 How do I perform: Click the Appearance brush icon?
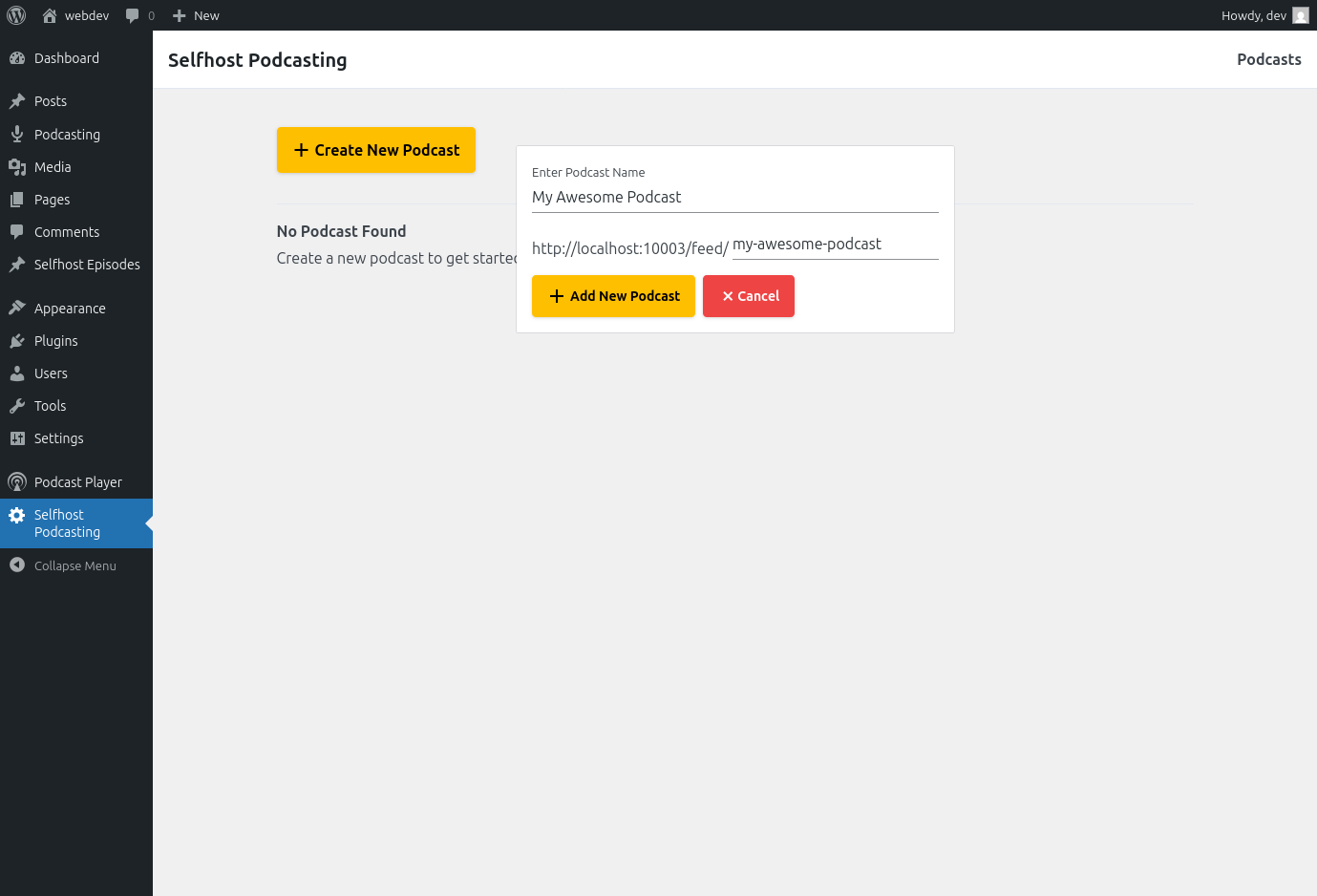pyautogui.click(x=17, y=309)
